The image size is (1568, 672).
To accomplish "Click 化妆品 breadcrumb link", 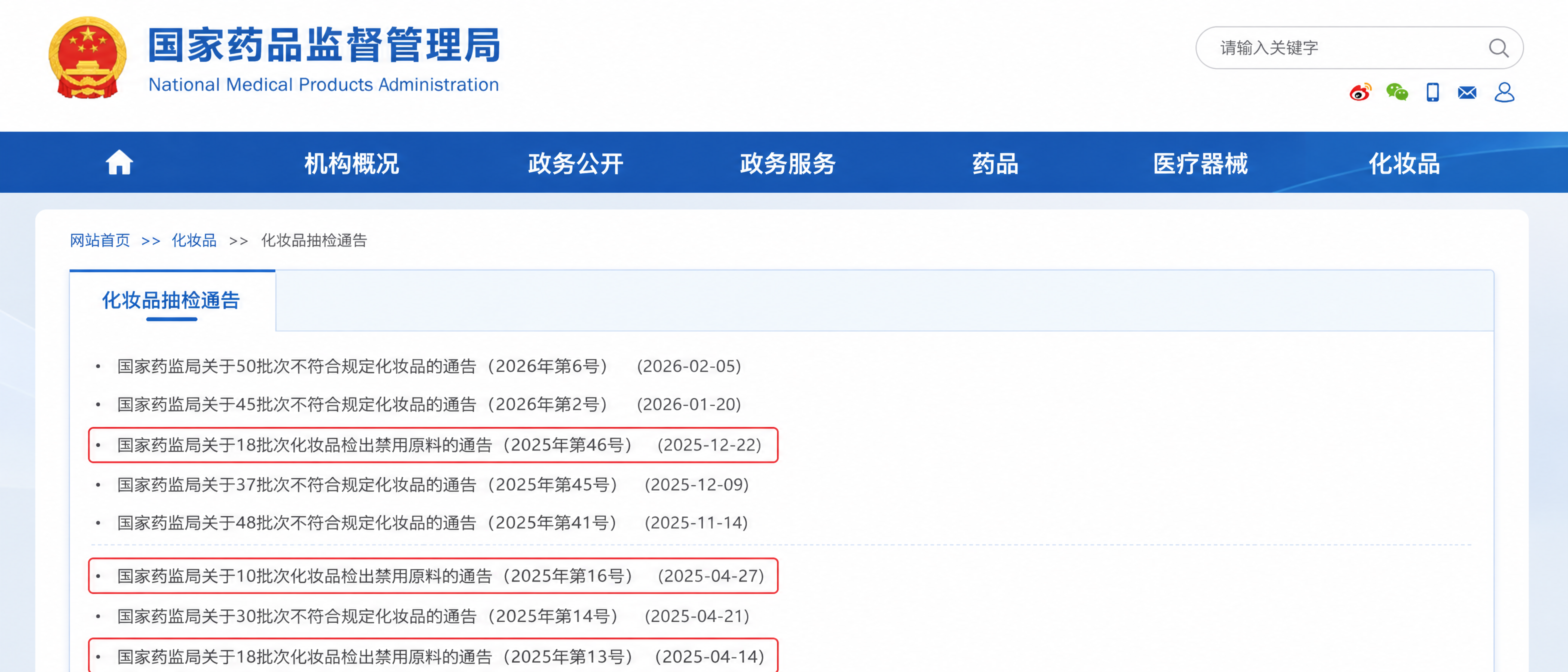I will (194, 240).
